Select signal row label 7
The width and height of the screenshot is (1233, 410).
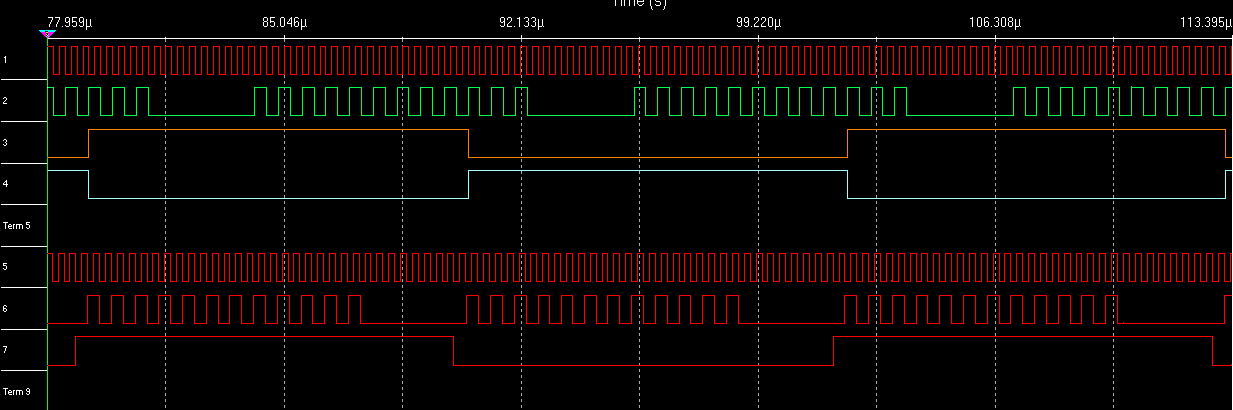point(5,350)
